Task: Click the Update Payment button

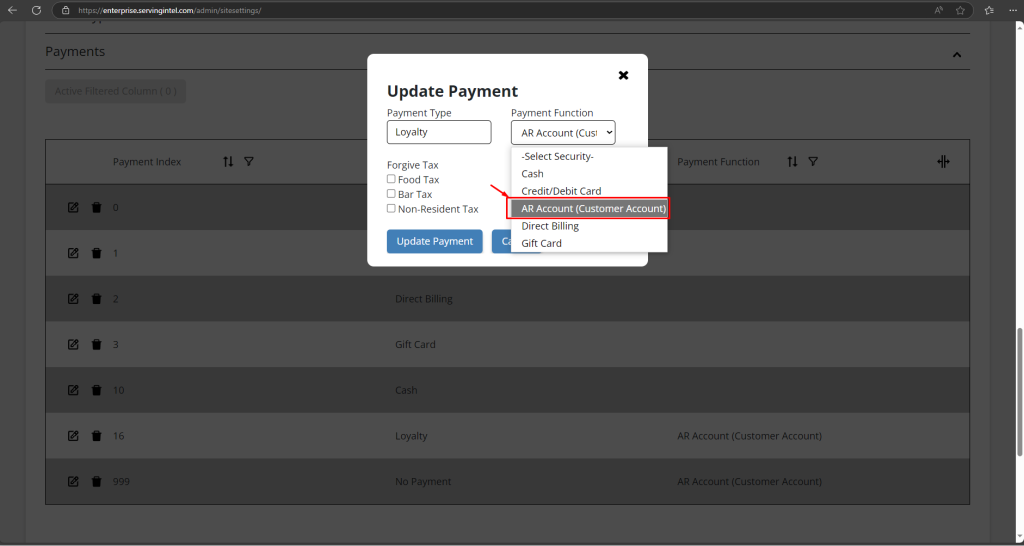Action: click(434, 241)
